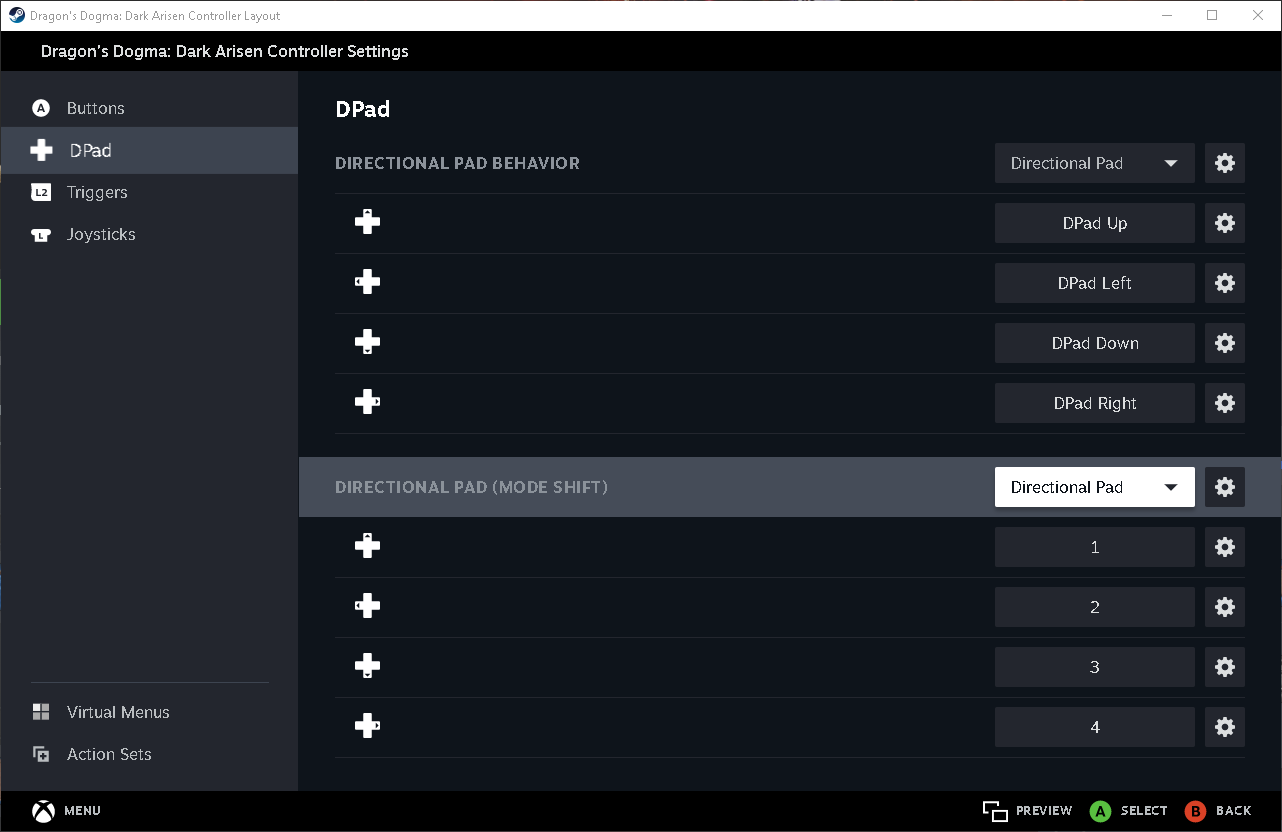Screen dimensions: 1282x832
Task: Click the dpad-down icon beside binding 3
Action: pos(367,666)
